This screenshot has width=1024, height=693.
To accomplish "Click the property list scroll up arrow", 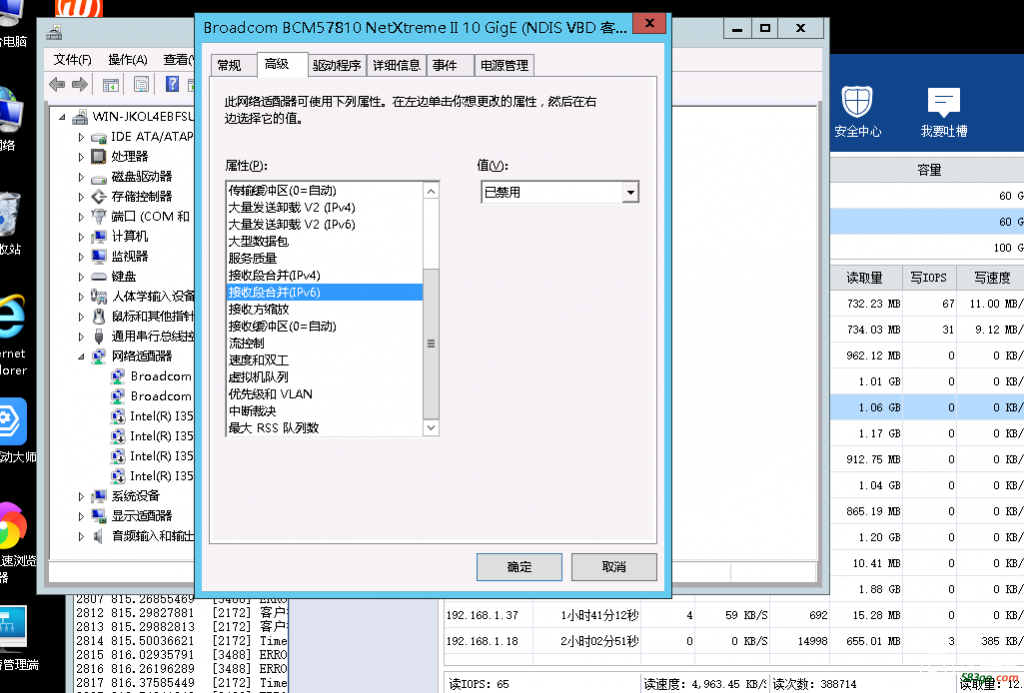I will 430,191.
